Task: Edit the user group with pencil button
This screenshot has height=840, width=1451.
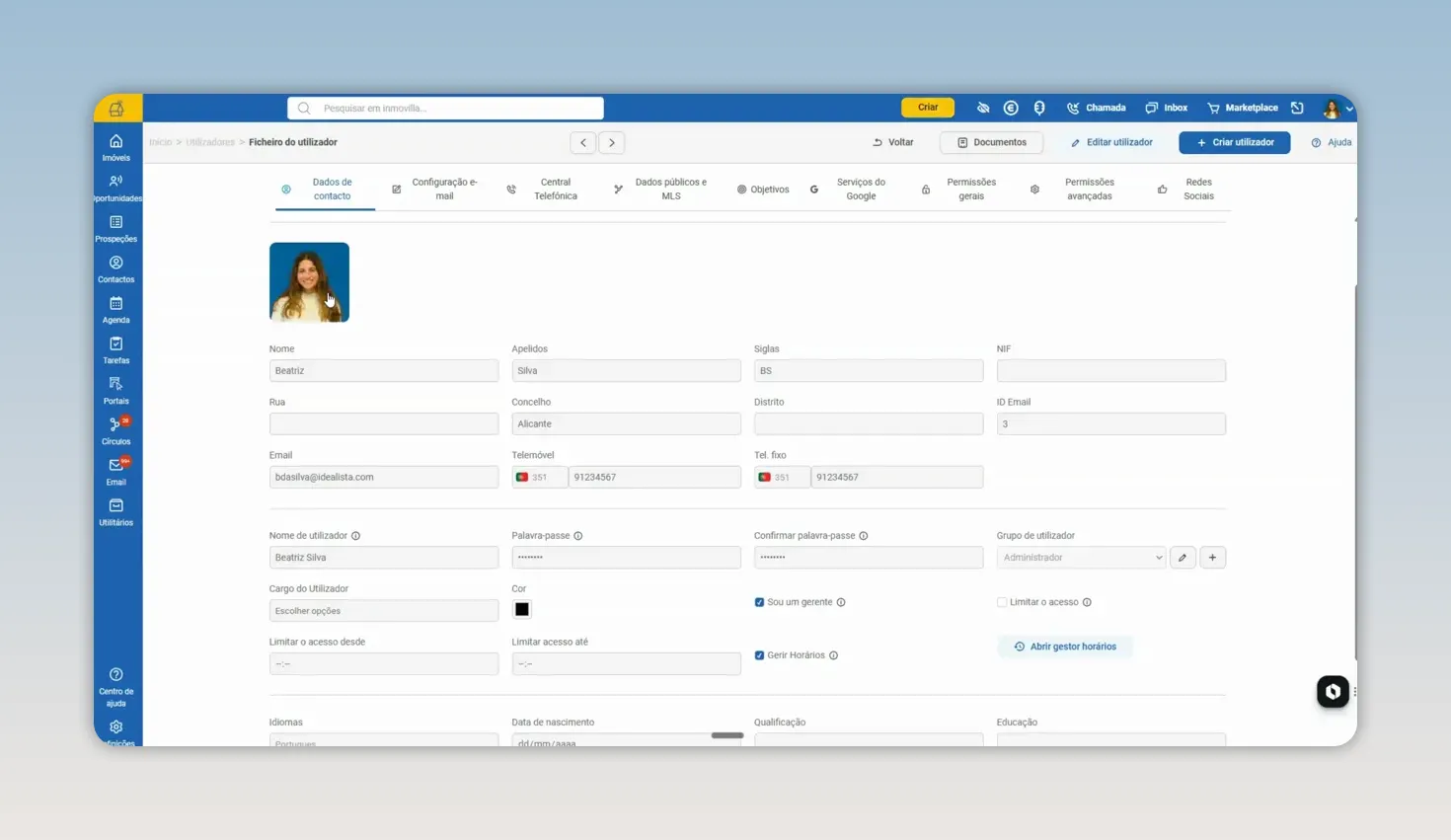Action: [x=1183, y=558]
